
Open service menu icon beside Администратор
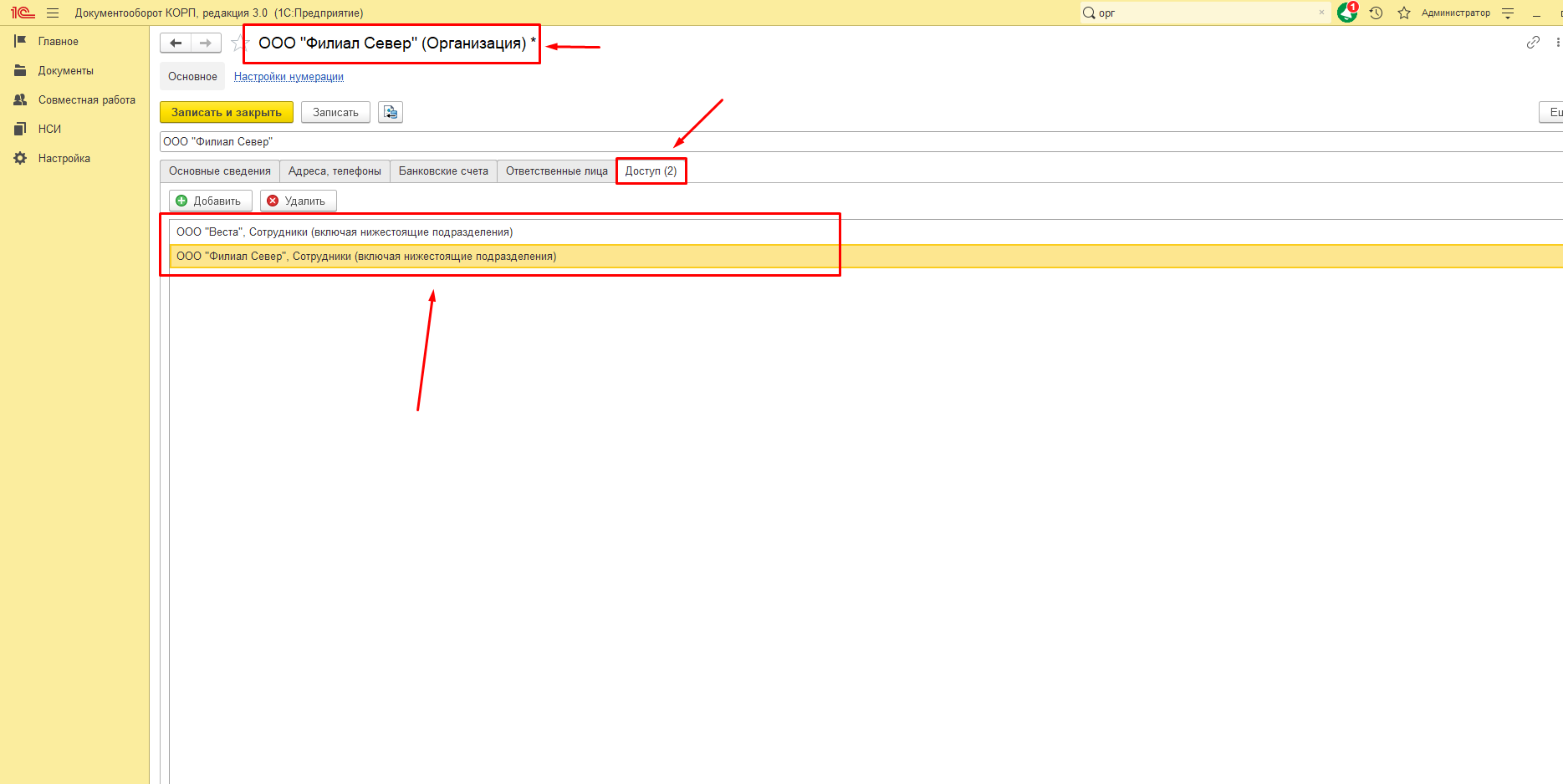click(1508, 13)
